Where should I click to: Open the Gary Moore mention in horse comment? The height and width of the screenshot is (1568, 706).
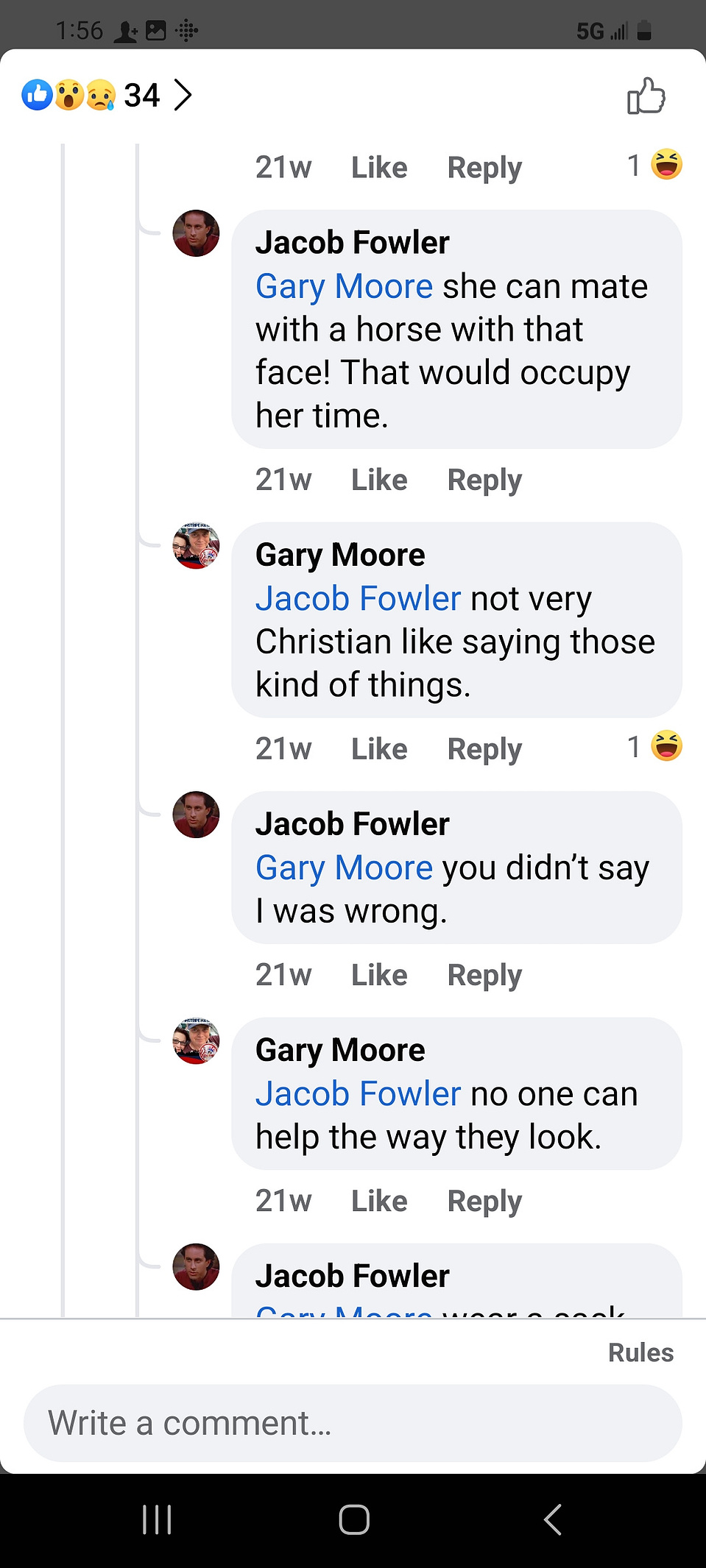344,286
